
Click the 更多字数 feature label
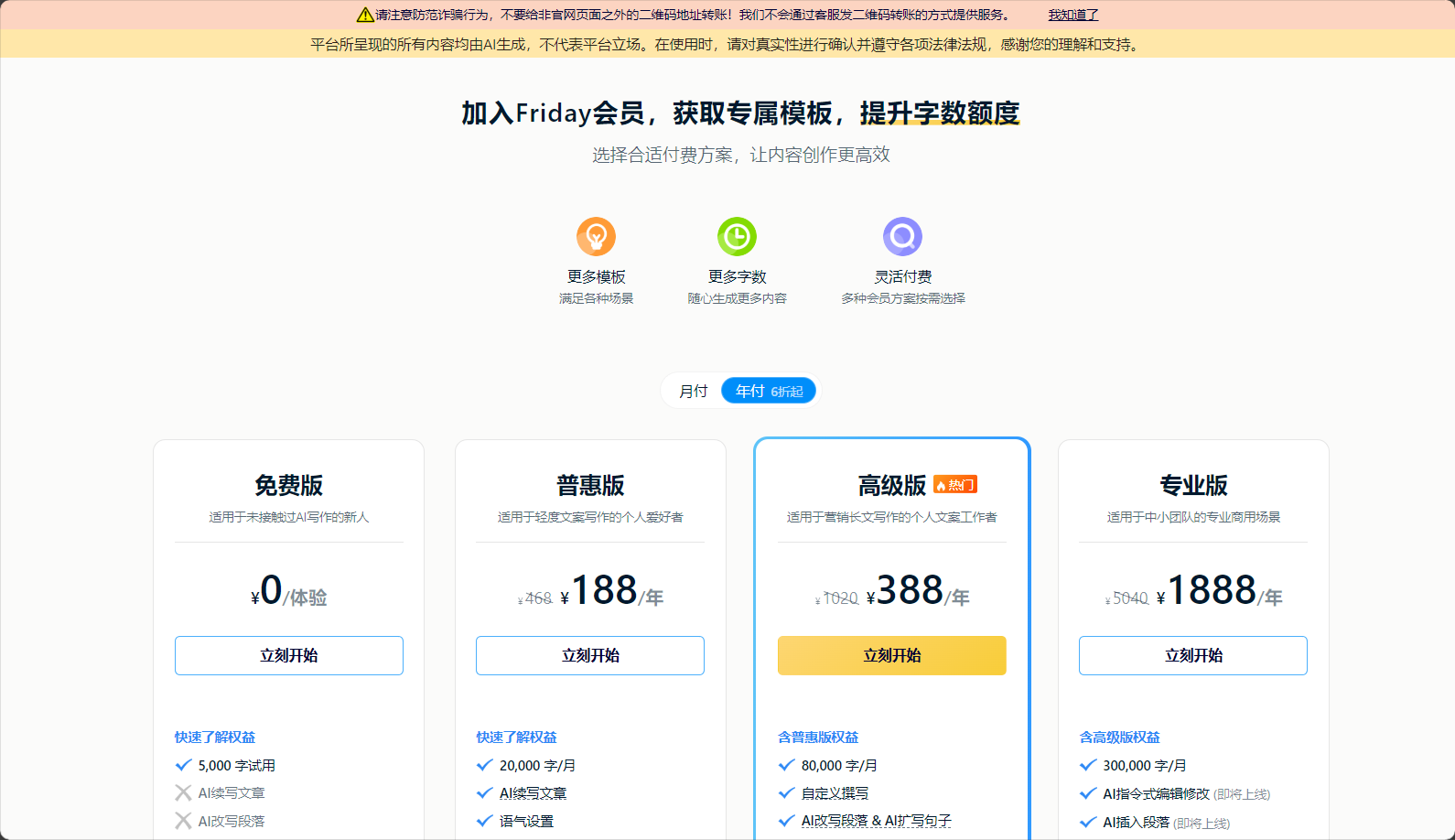point(737,276)
